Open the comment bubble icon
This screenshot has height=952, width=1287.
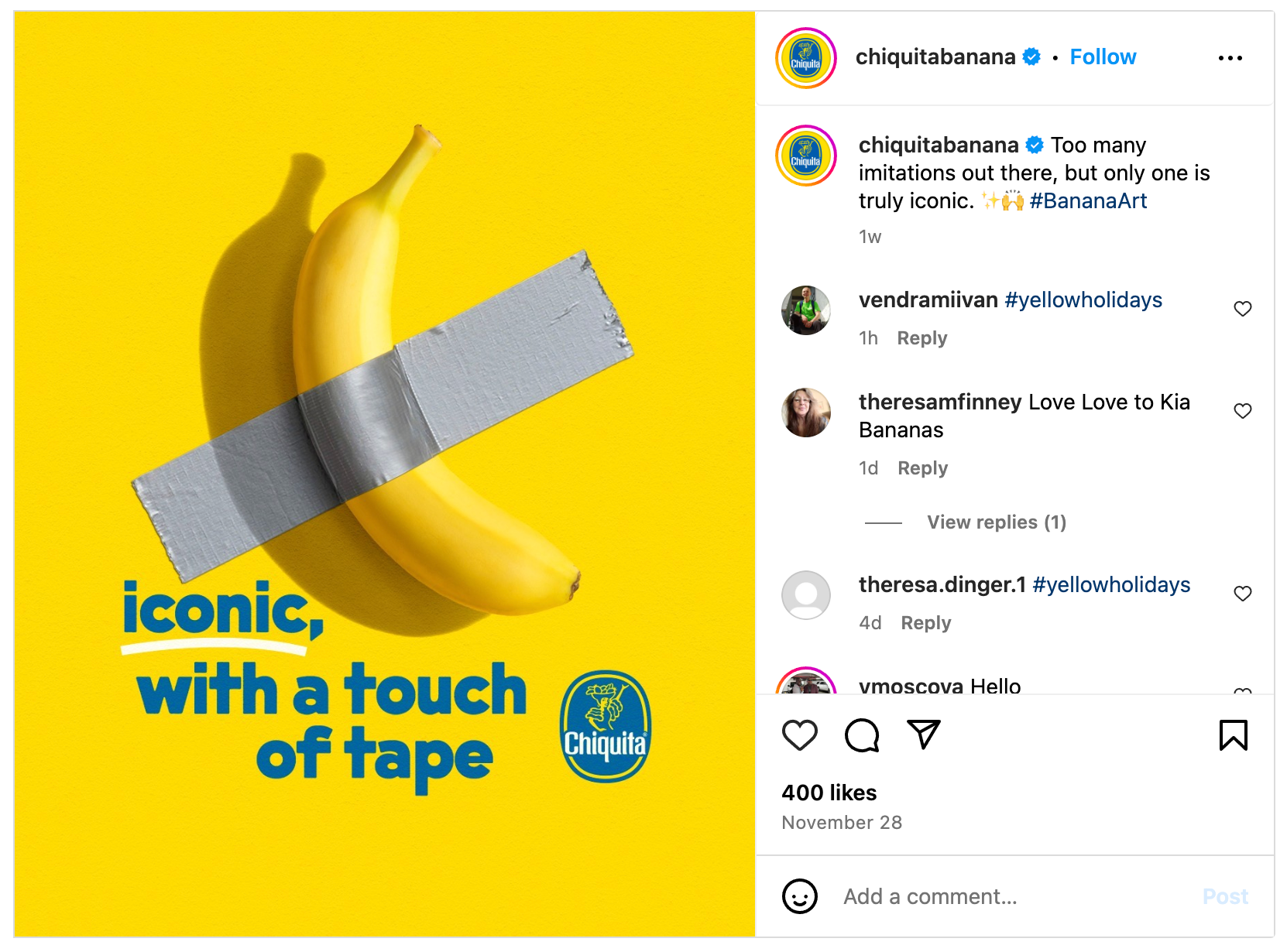coord(861,735)
